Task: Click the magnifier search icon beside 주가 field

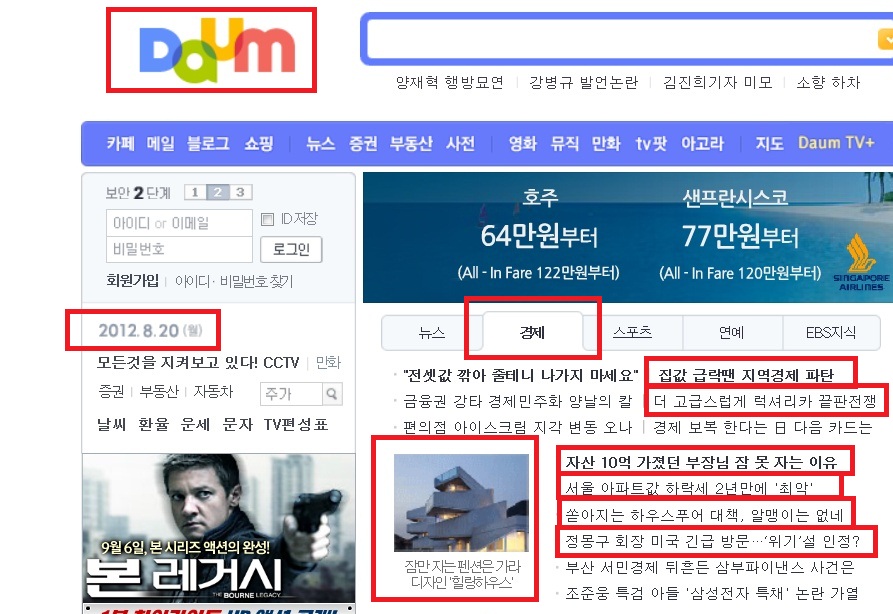Action: pyautogui.click(x=333, y=394)
